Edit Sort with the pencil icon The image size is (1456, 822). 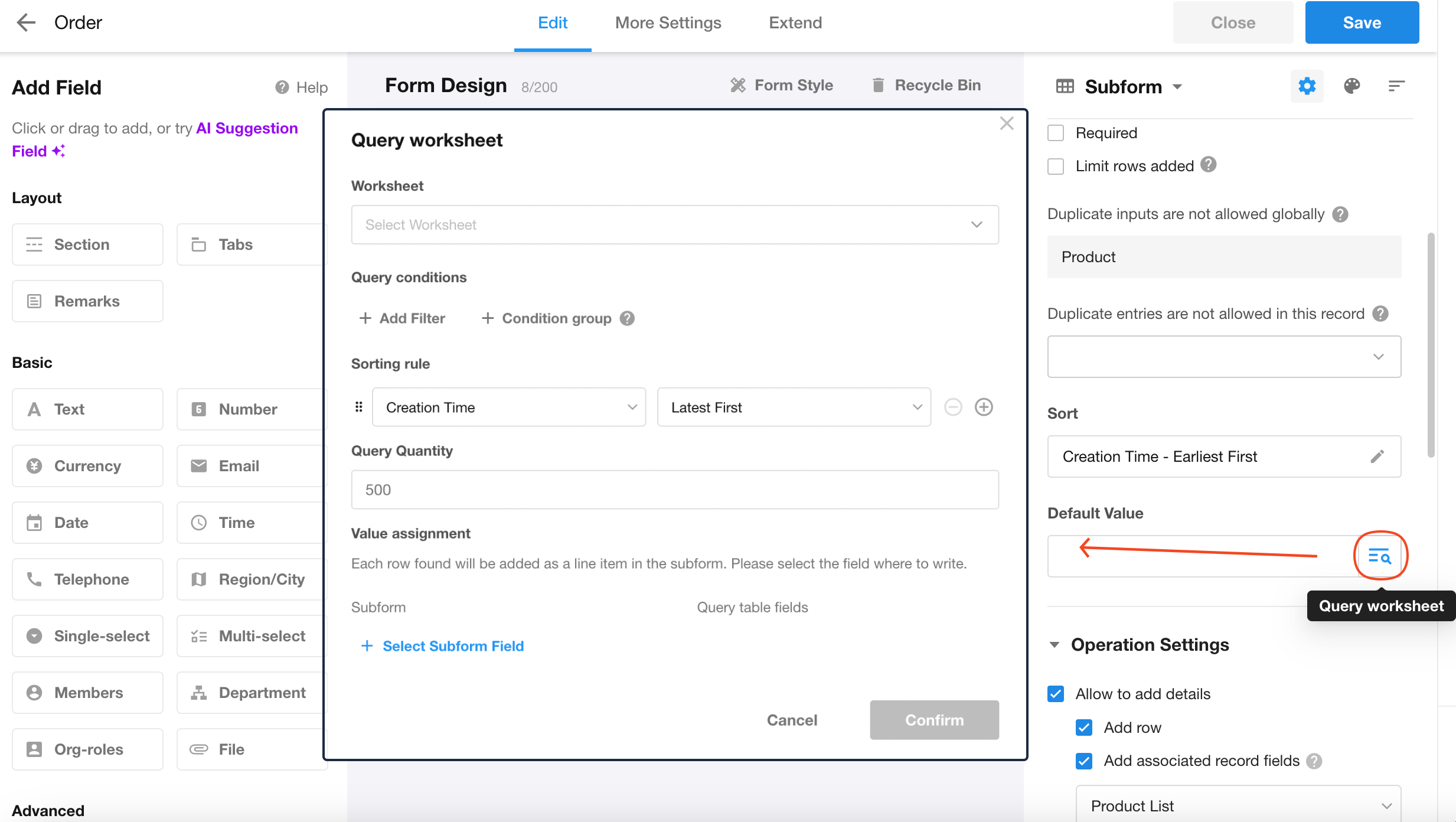click(1377, 456)
